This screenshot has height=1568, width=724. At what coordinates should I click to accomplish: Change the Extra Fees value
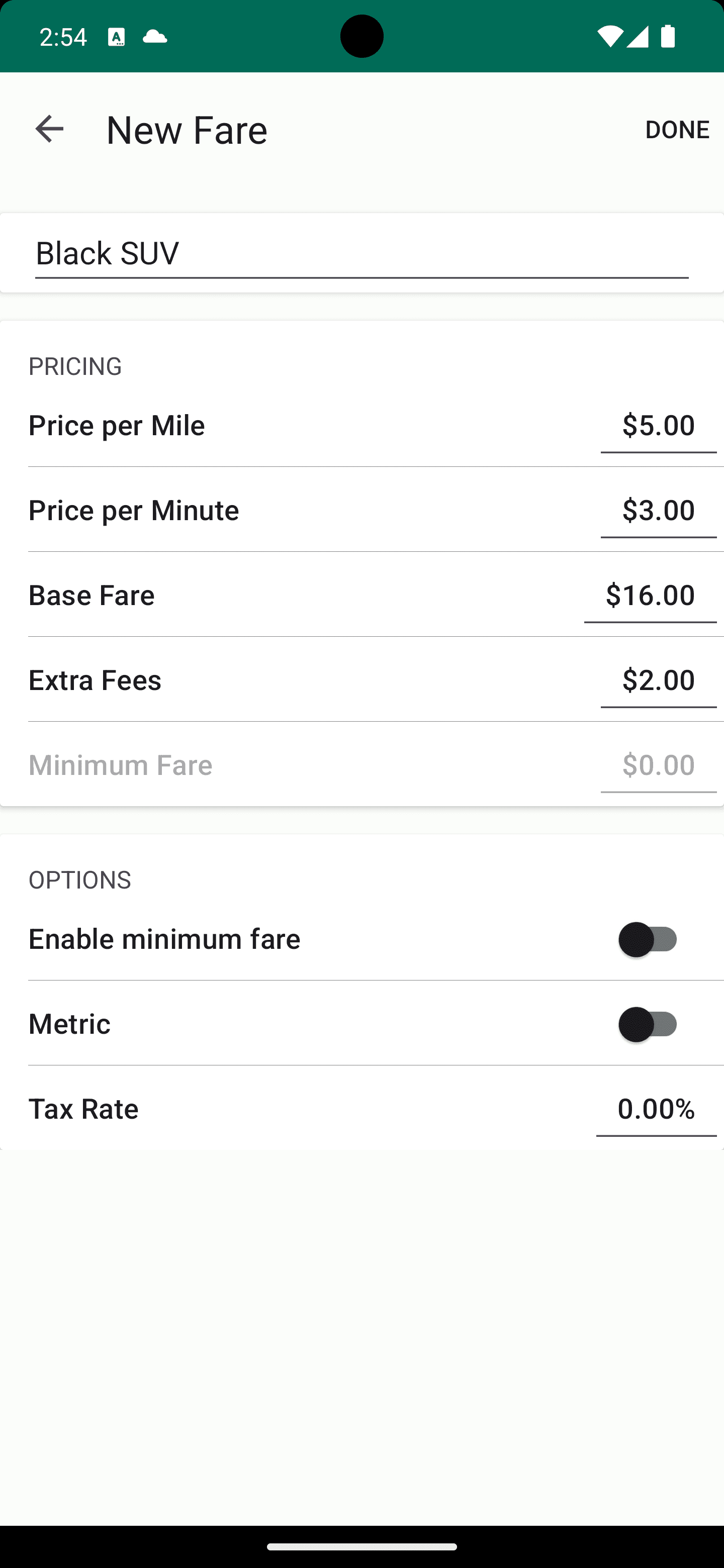[658, 680]
